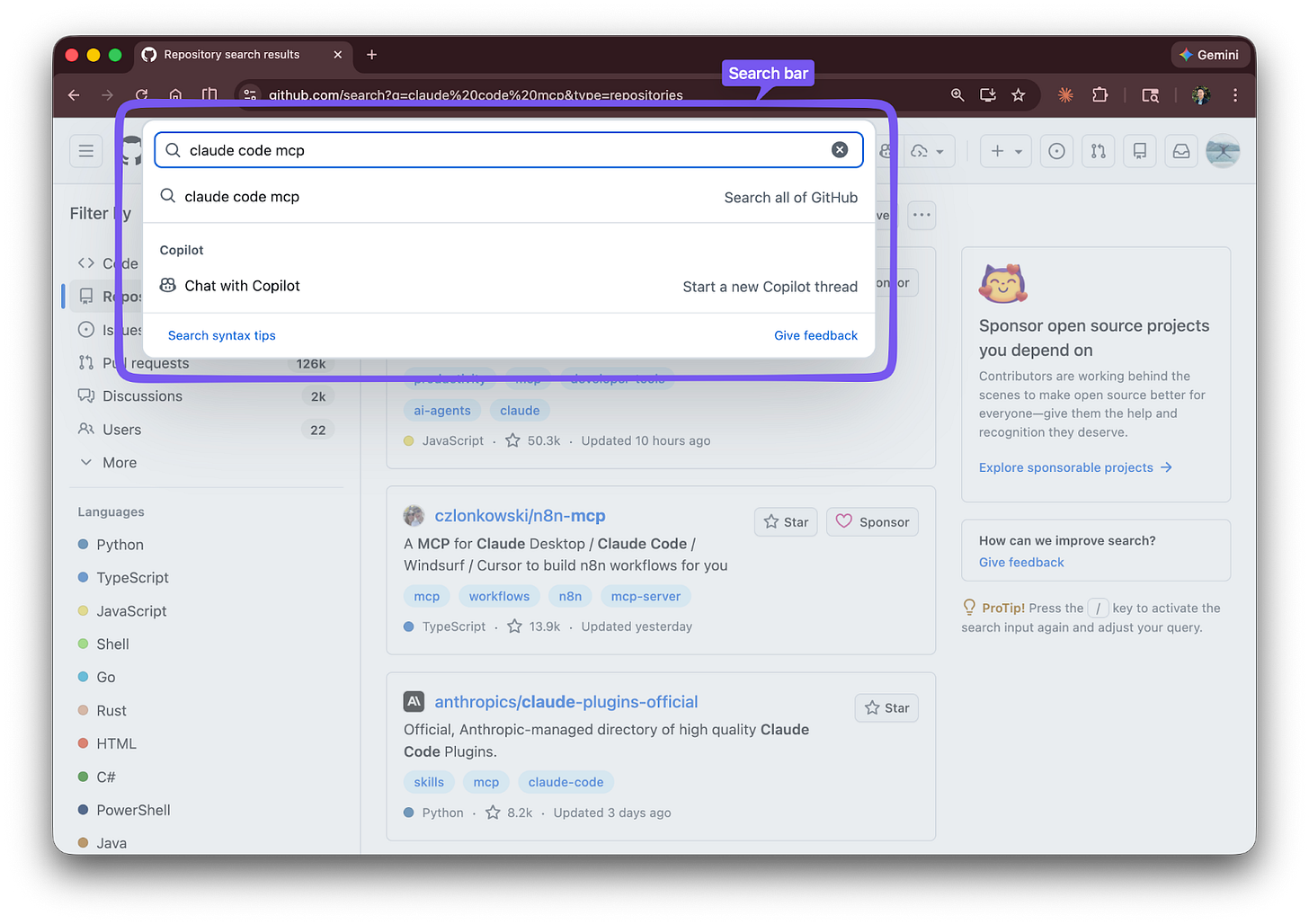The height and width of the screenshot is (924, 1309).
Task: Star the anthropics/claude-plugins-official repository
Action: [886, 708]
